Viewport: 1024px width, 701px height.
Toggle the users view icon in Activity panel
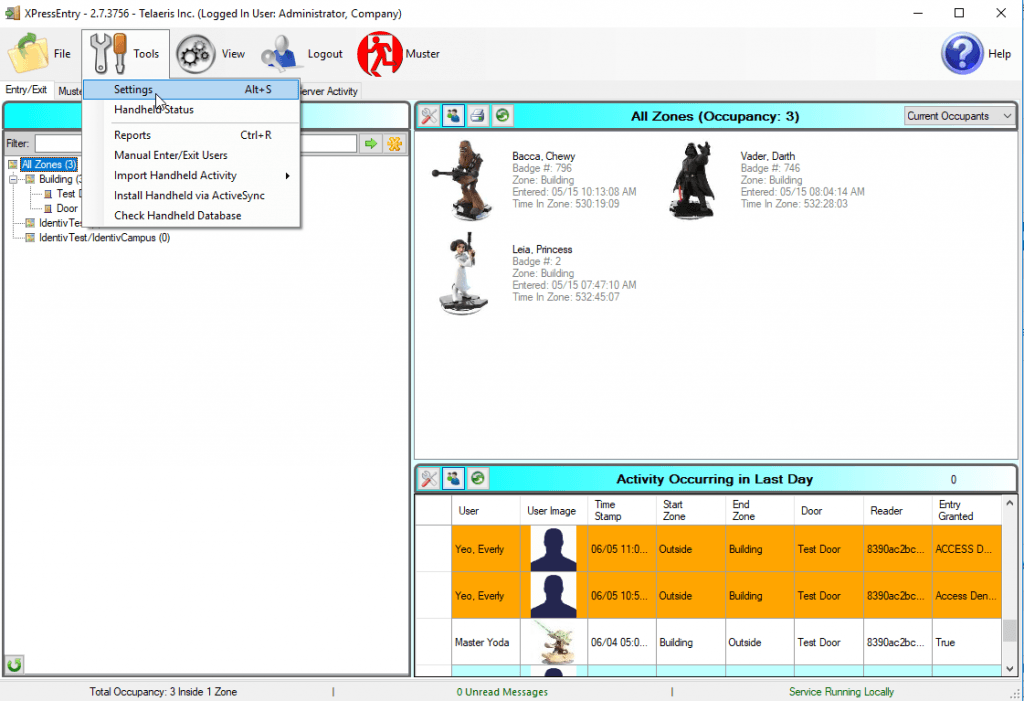pos(454,479)
